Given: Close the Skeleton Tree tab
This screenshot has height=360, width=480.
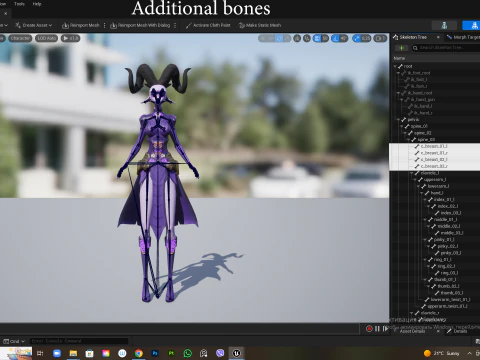Looking at the screenshot, I should click(x=438, y=37).
